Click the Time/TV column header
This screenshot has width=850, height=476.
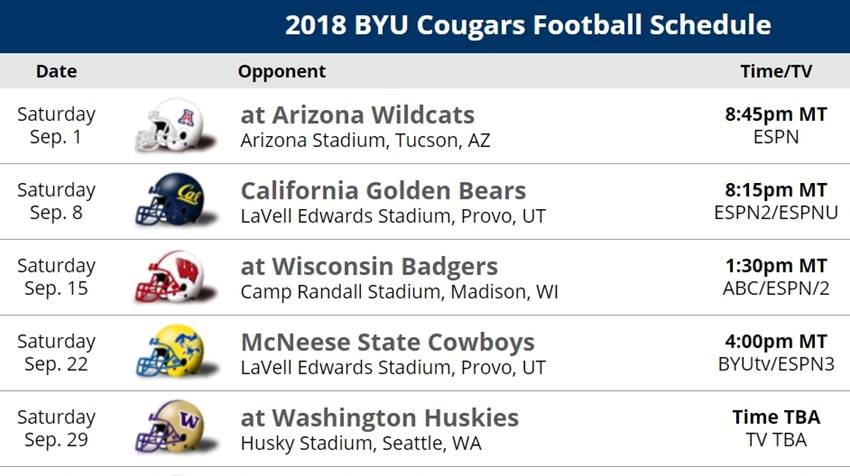point(776,71)
